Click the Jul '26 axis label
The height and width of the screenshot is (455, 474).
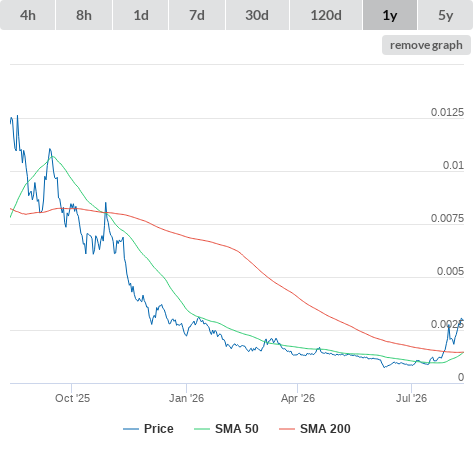point(411,398)
